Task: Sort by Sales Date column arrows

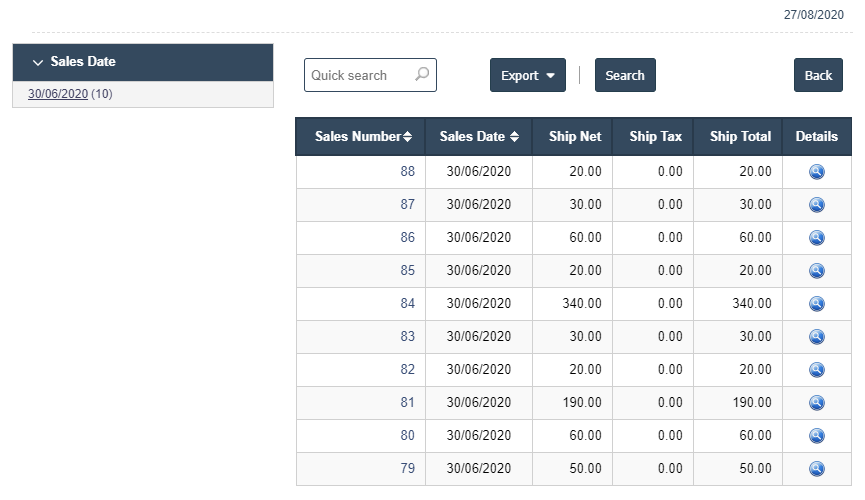Action: [514, 136]
